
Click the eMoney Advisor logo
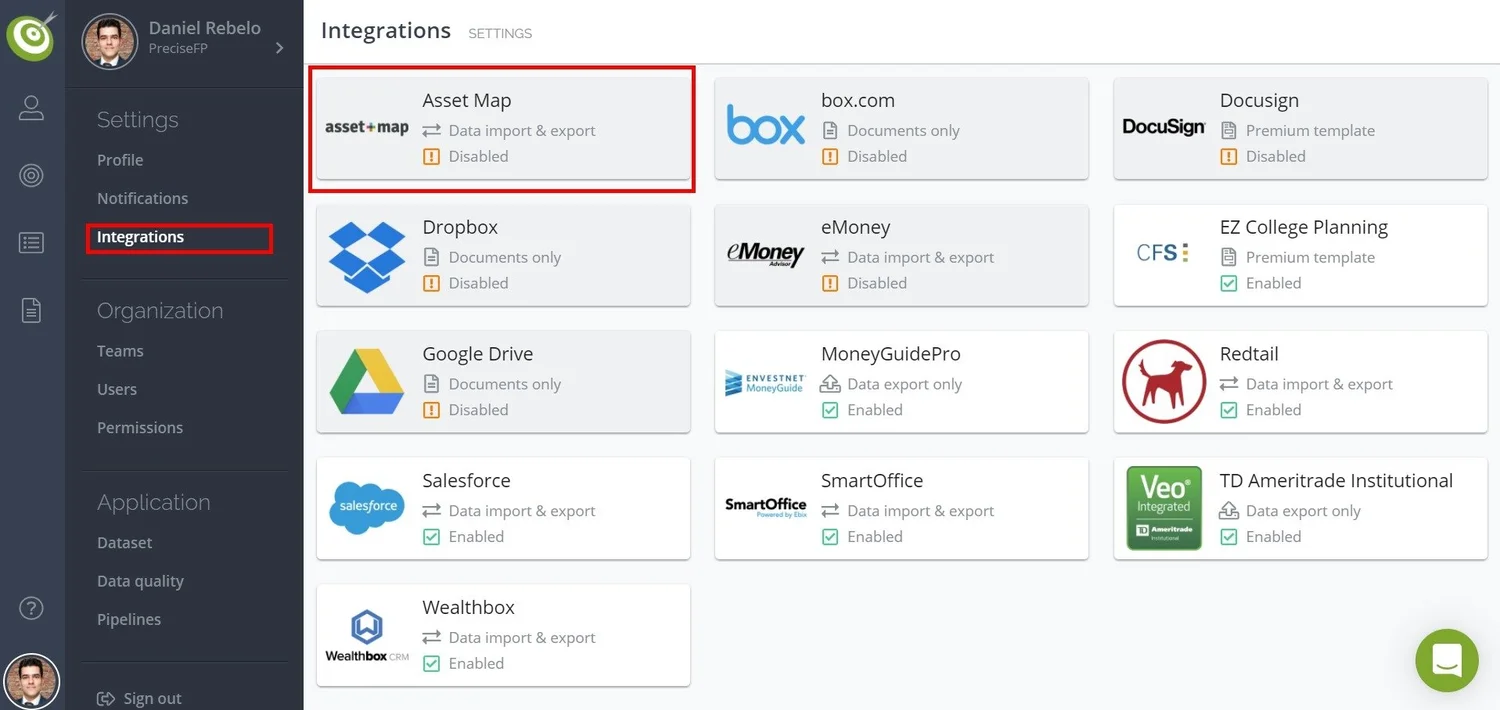(766, 254)
